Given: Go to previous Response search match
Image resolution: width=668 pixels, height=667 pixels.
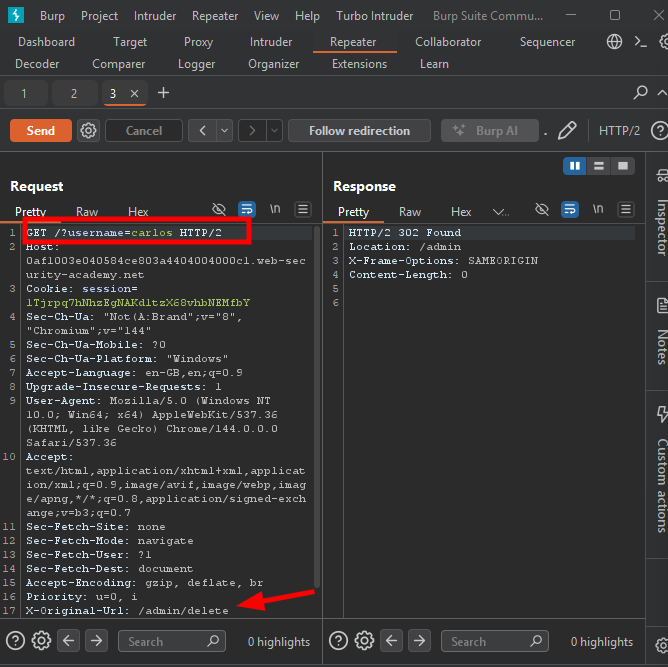Looking at the screenshot, I should pos(392,641).
